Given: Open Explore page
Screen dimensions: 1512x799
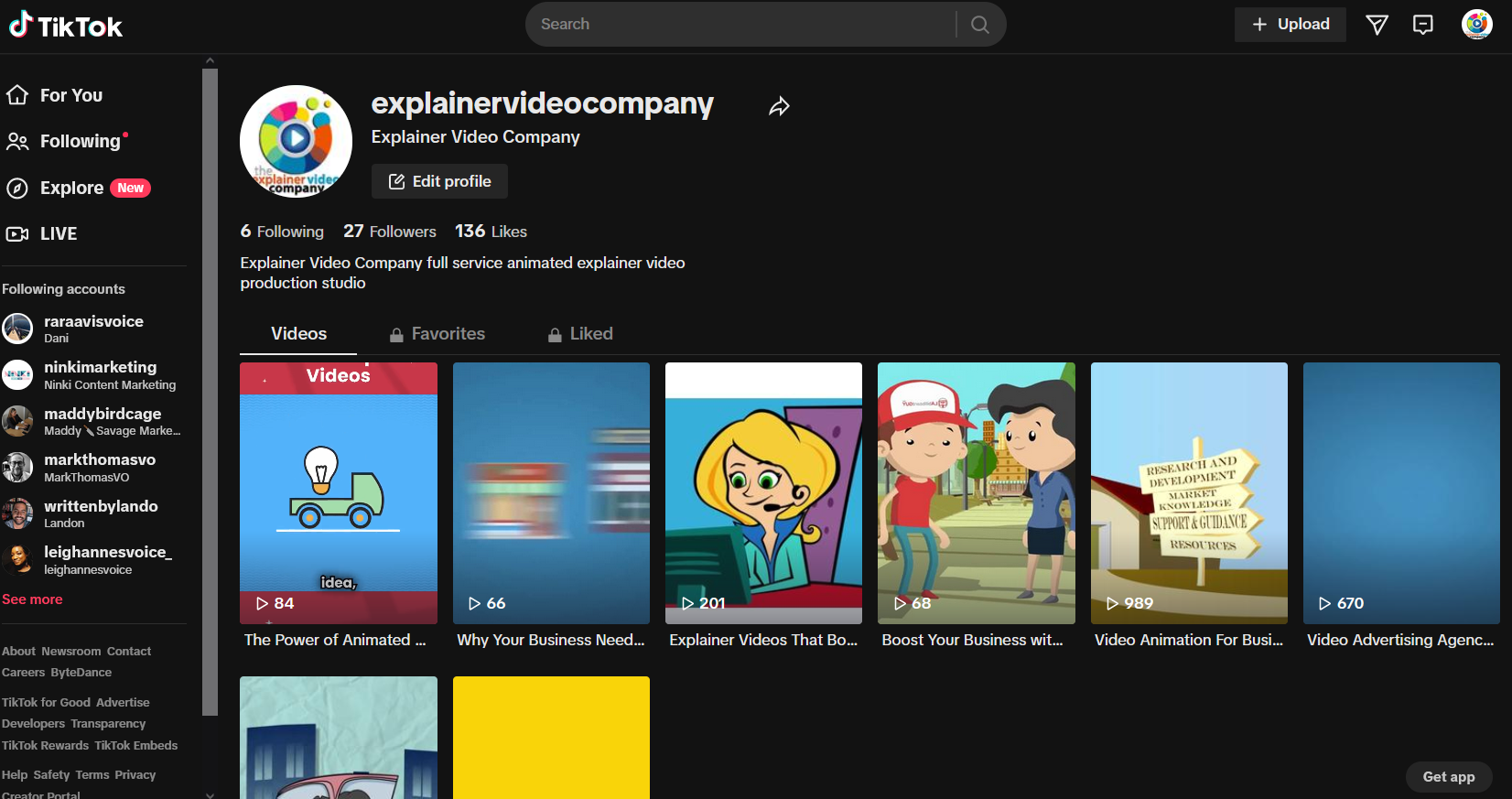Looking at the screenshot, I should click(x=78, y=188).
